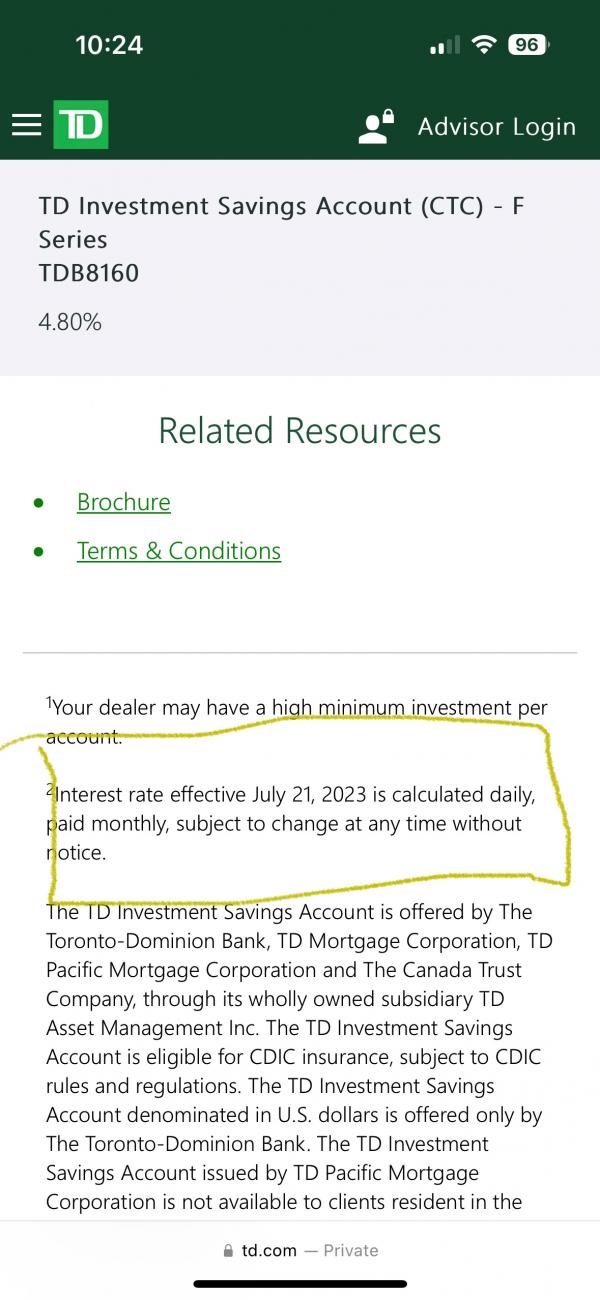This screenshot has width=600, height=1300.
Task: Tap the advisor person-with-lock icon
Action: pos(376,127)
